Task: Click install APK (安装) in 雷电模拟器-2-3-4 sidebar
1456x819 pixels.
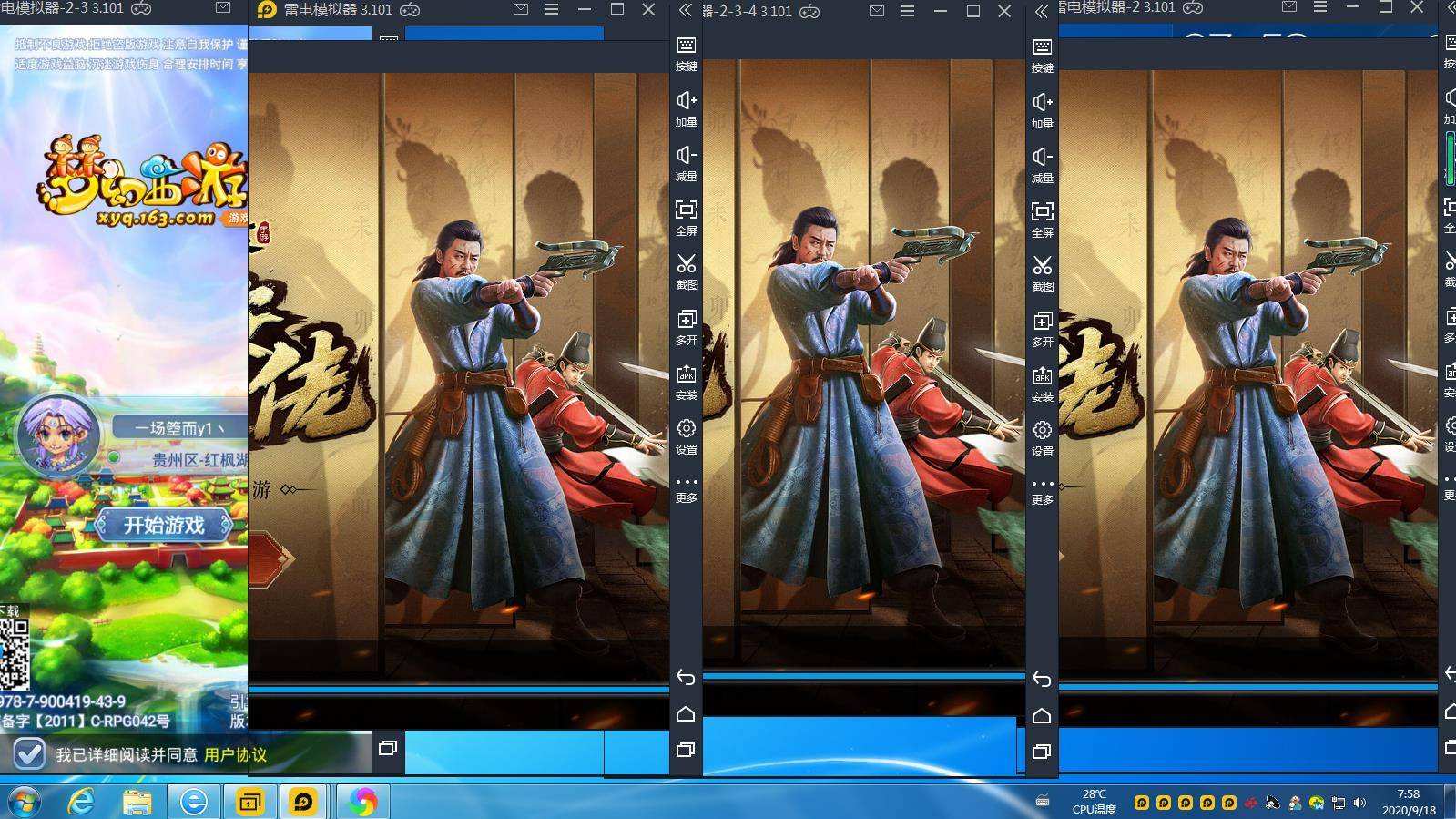Action: pyautogui.click(x=1042, y=383)
